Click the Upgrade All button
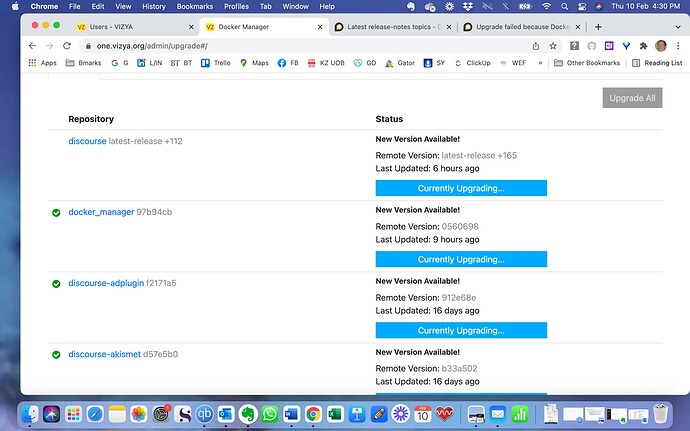Image resolution: width=690 pixels, height=431 pixels. 632,98
